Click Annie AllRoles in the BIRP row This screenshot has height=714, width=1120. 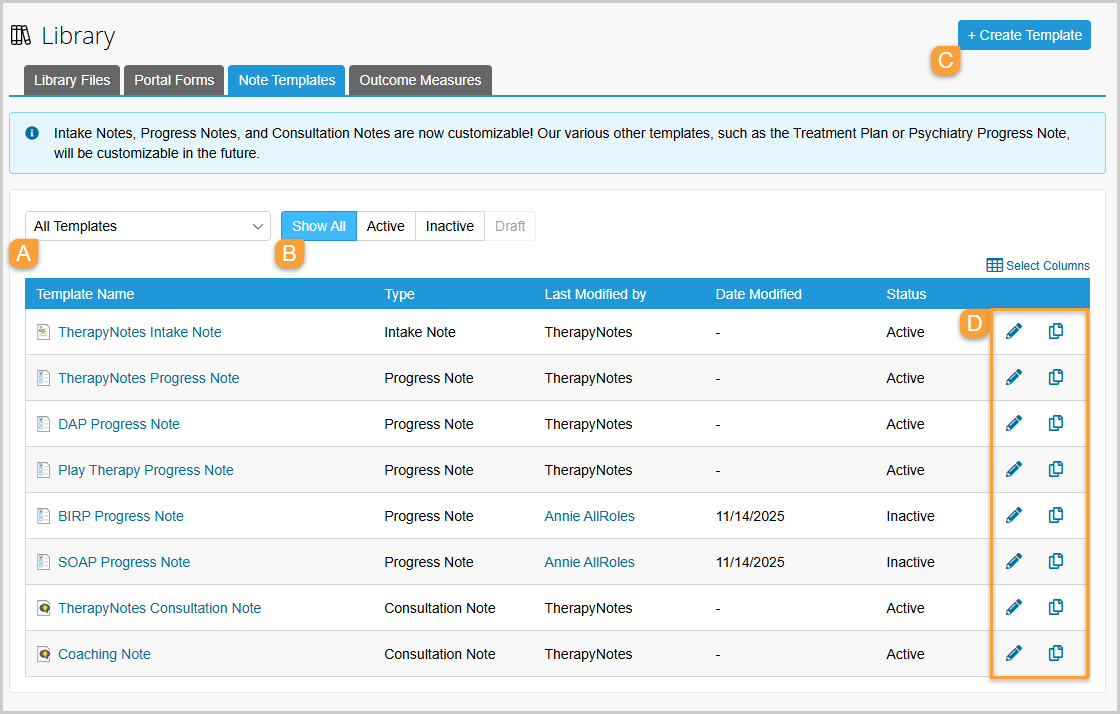click(589, 516)
